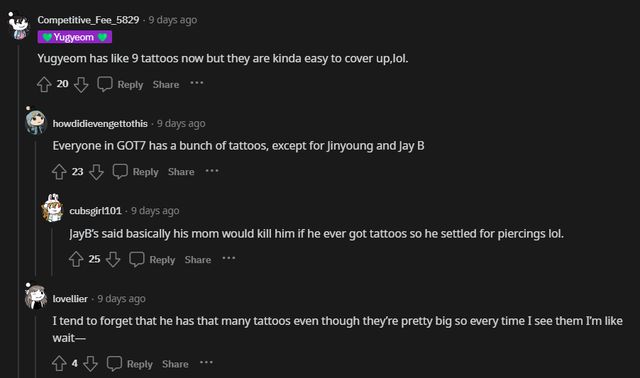Open more options on Competitive_Fee_5829's comment
The width and height of the screenshot is (640, 378).
click(x=197, y=83)
